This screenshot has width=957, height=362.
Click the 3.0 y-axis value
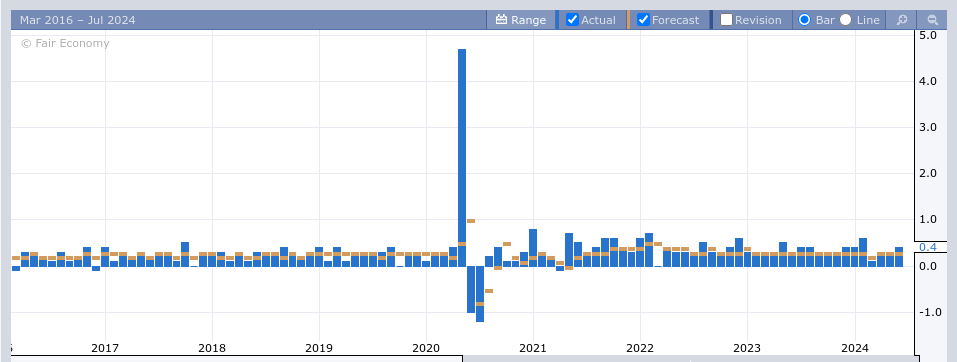coord(928,127)
